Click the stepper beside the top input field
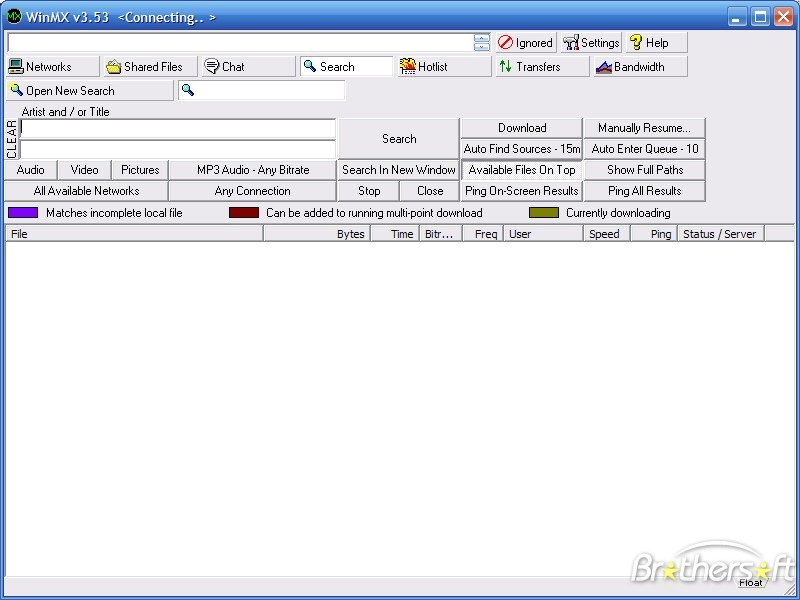Image resolution: width=800 pixels, height=600 pixels. [x=482, y=42]
